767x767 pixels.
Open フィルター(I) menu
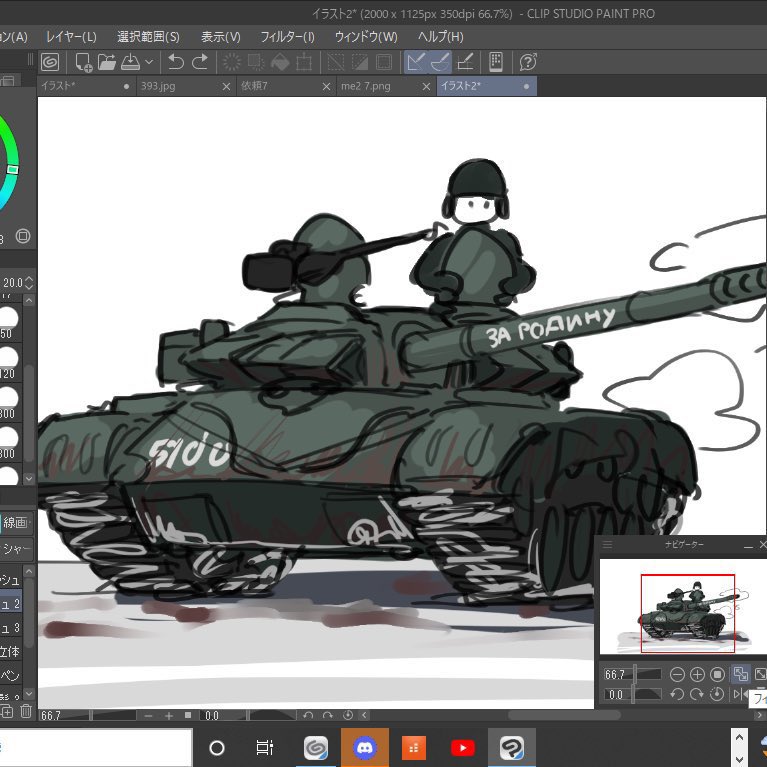287,37
